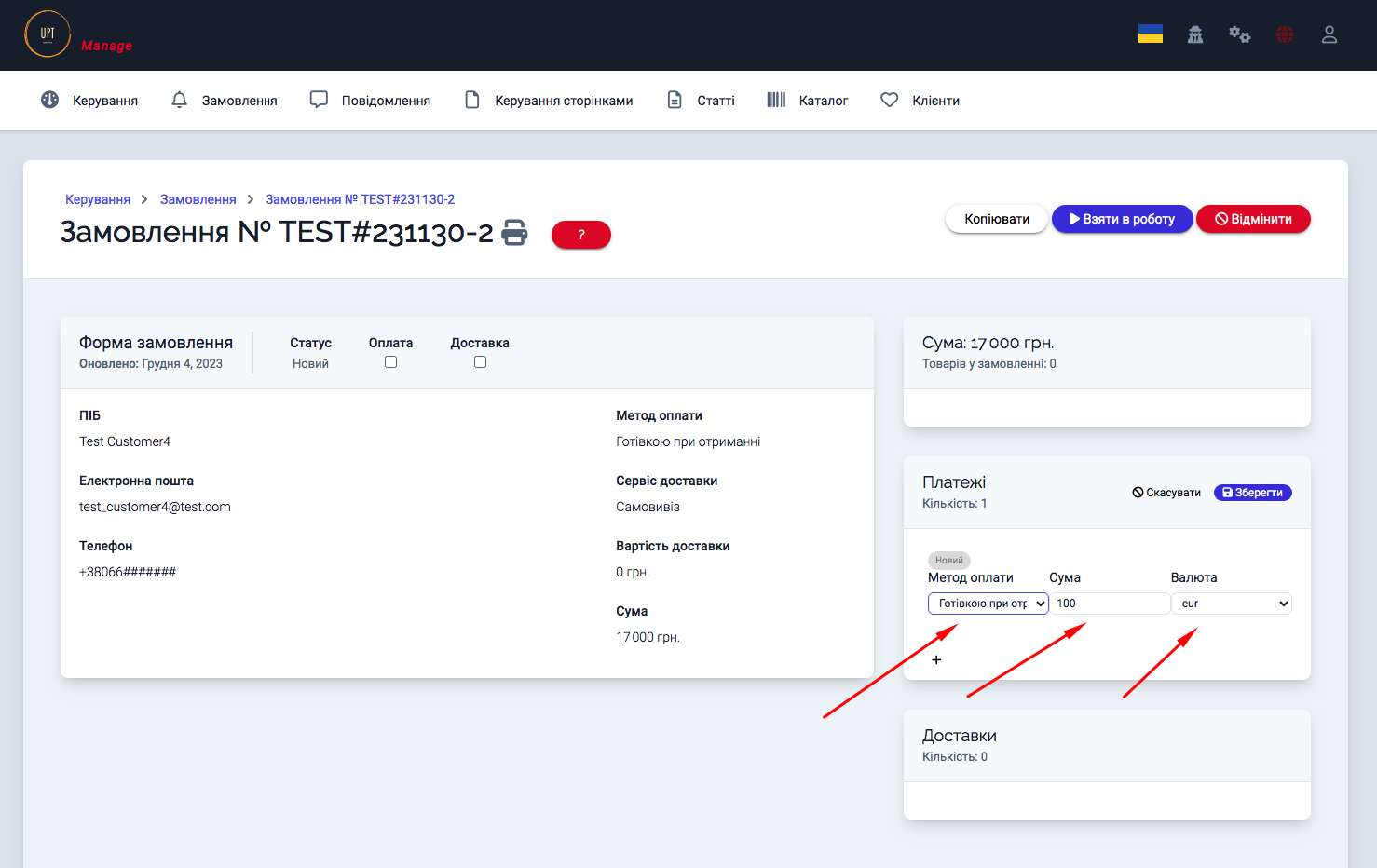Follow the Замовлення breadcrumb link

click(198, 199)
